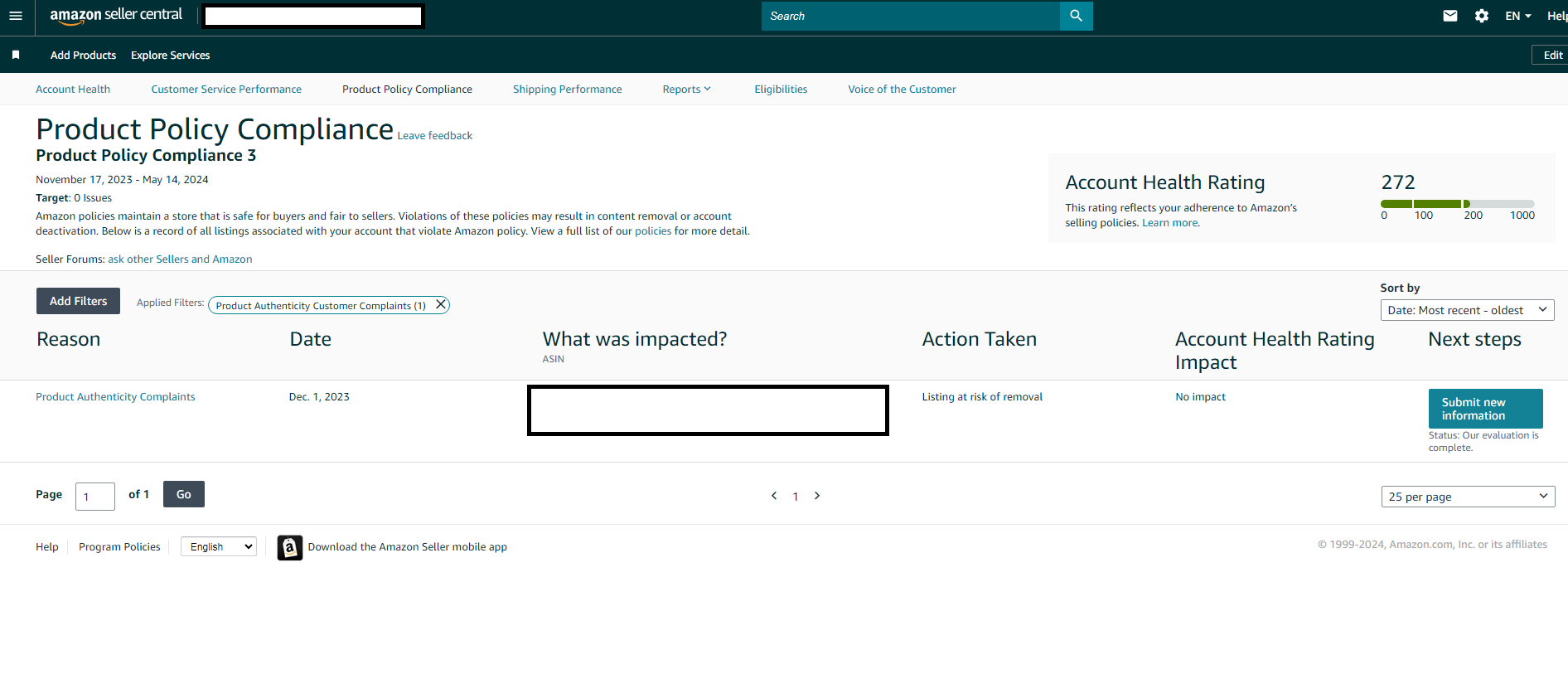The height and width of the screenshot is (674, 1568).
Task: Click the Help link in footer
Action: point(47,547)
